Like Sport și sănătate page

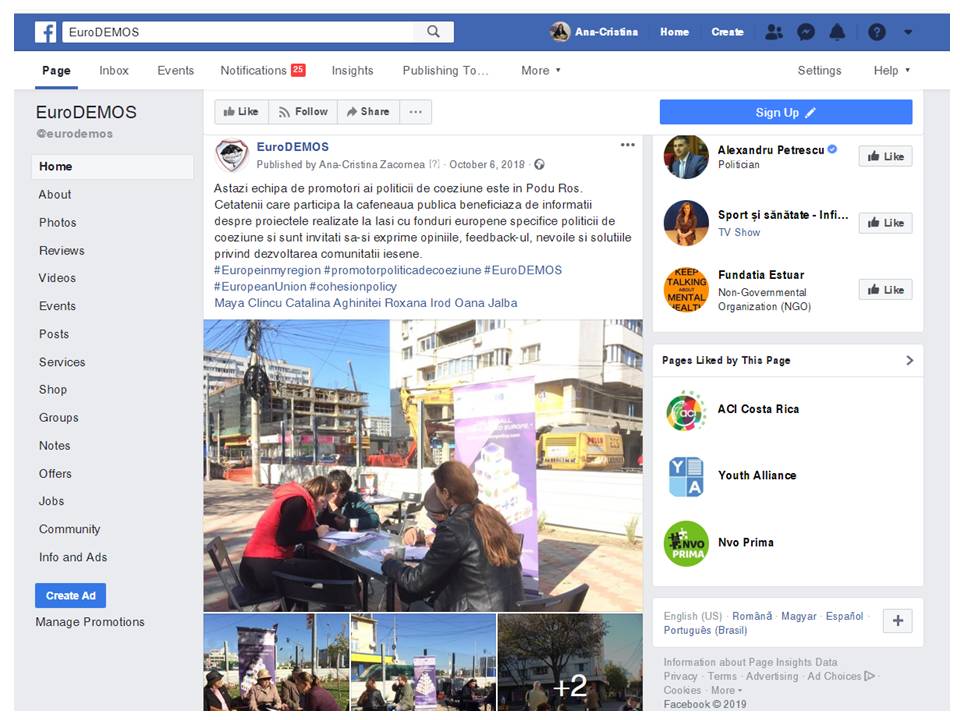click(885, 223)
